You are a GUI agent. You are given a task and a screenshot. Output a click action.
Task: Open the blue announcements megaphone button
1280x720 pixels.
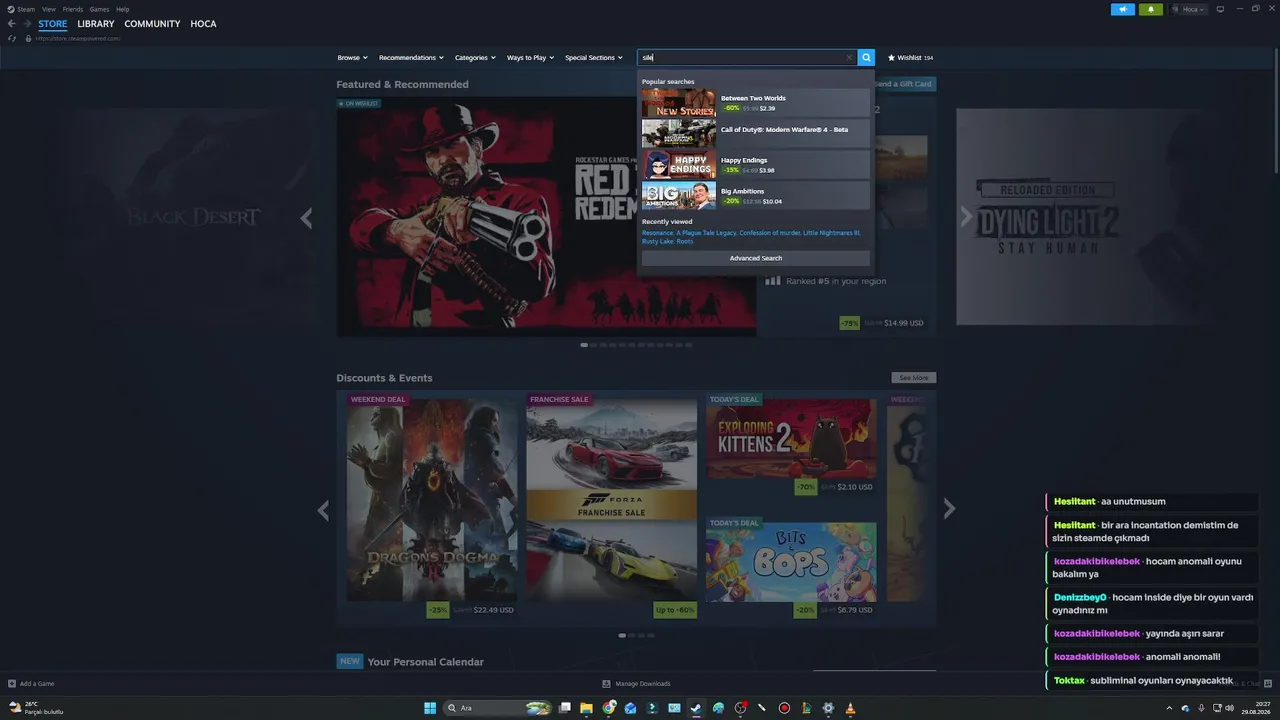pos(1122,9)
